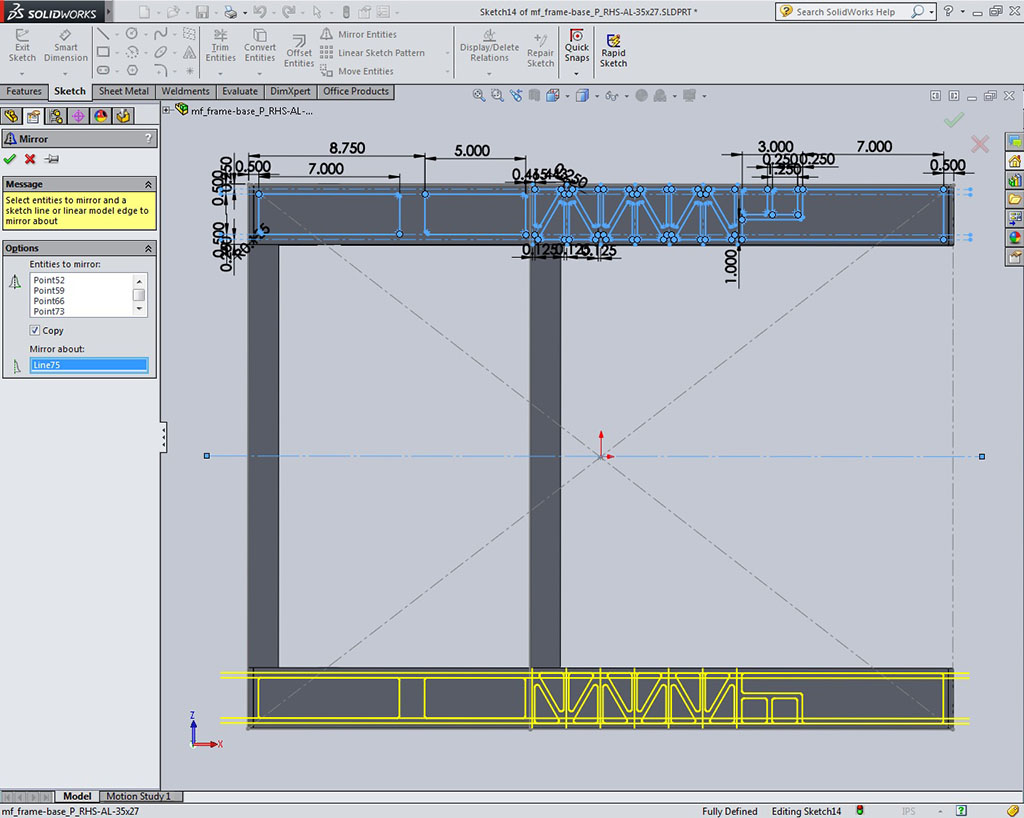Screen dimensions: 1024x818
Task: Open the Weldments tab
Action: tap(185, 91)
